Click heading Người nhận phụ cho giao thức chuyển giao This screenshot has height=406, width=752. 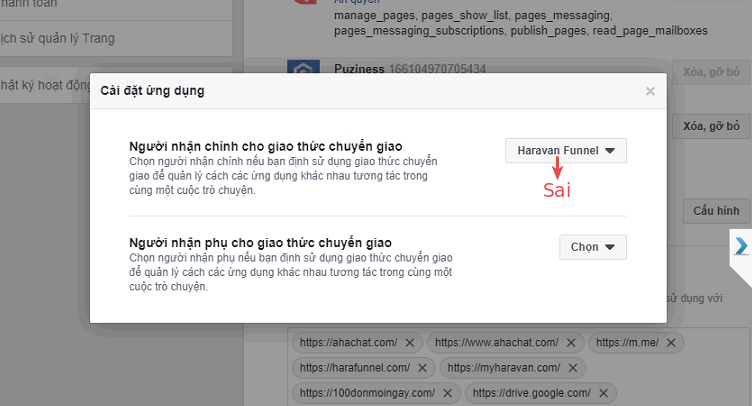260,243
